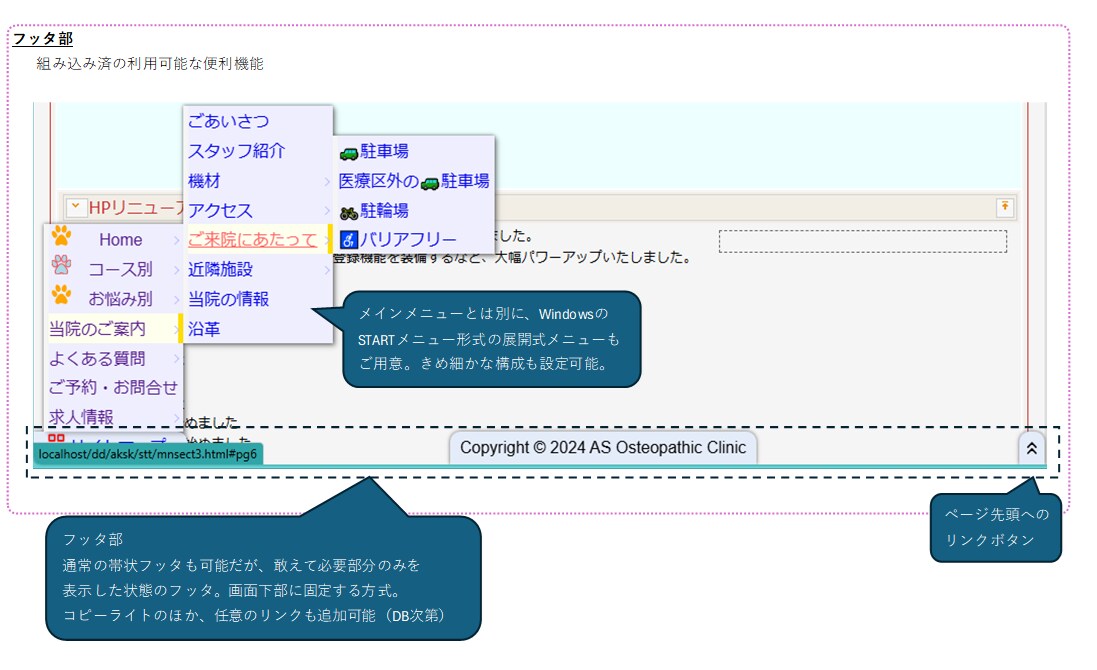Screen dimensions: 1097x670
Task: Expand the アクセス submenu arrow
Action: pyautogui.click(x=327, y=211)
